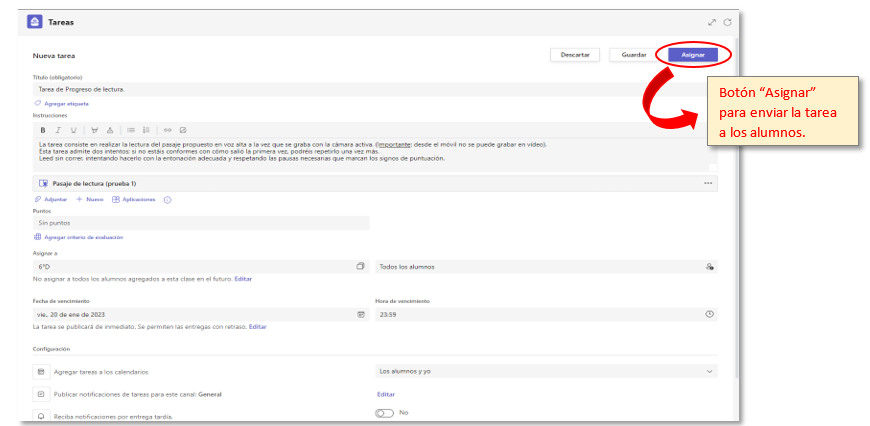Click the Guardar button to save the draft
870x426 pixels.
coord(634,55)
